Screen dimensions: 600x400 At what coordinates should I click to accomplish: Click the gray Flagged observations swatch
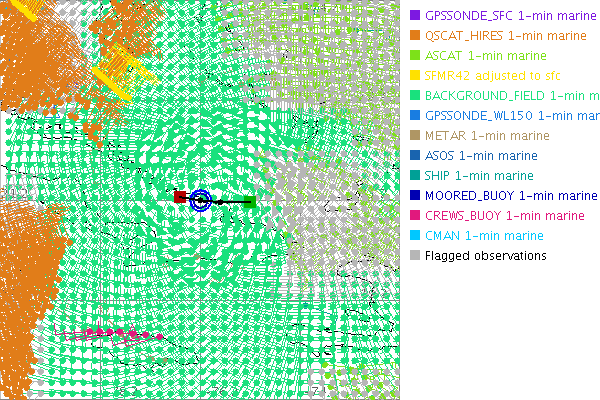click(x=415, y=256)
